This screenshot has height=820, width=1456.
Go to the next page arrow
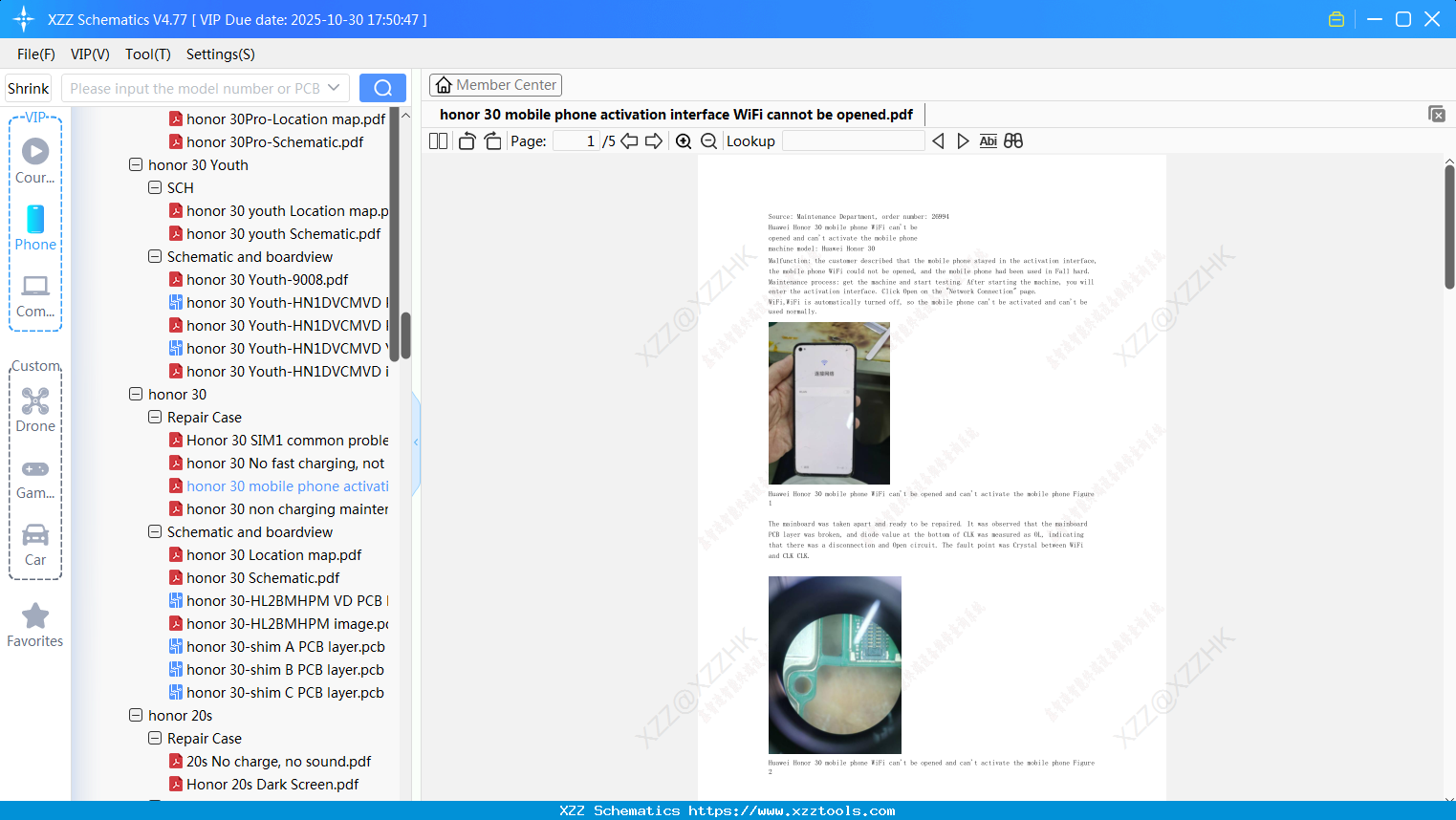point(654,141)
